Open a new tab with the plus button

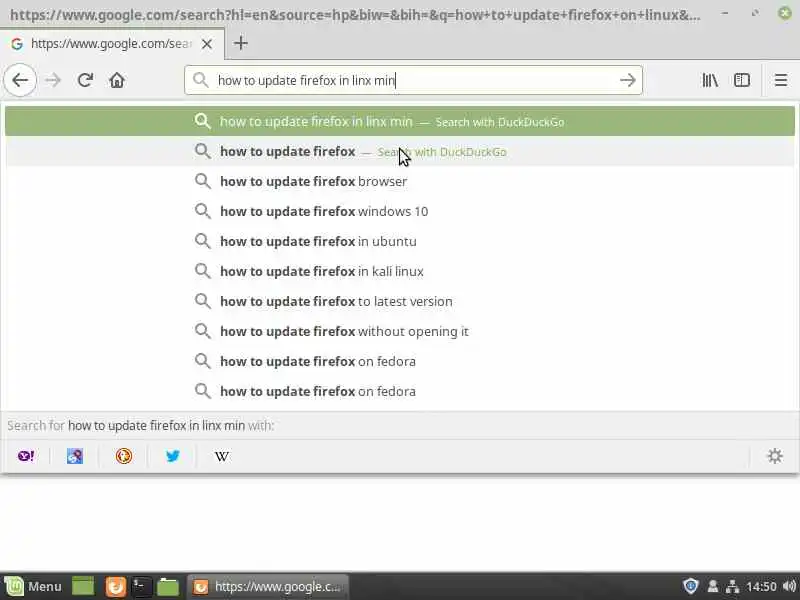click(241, 43)
